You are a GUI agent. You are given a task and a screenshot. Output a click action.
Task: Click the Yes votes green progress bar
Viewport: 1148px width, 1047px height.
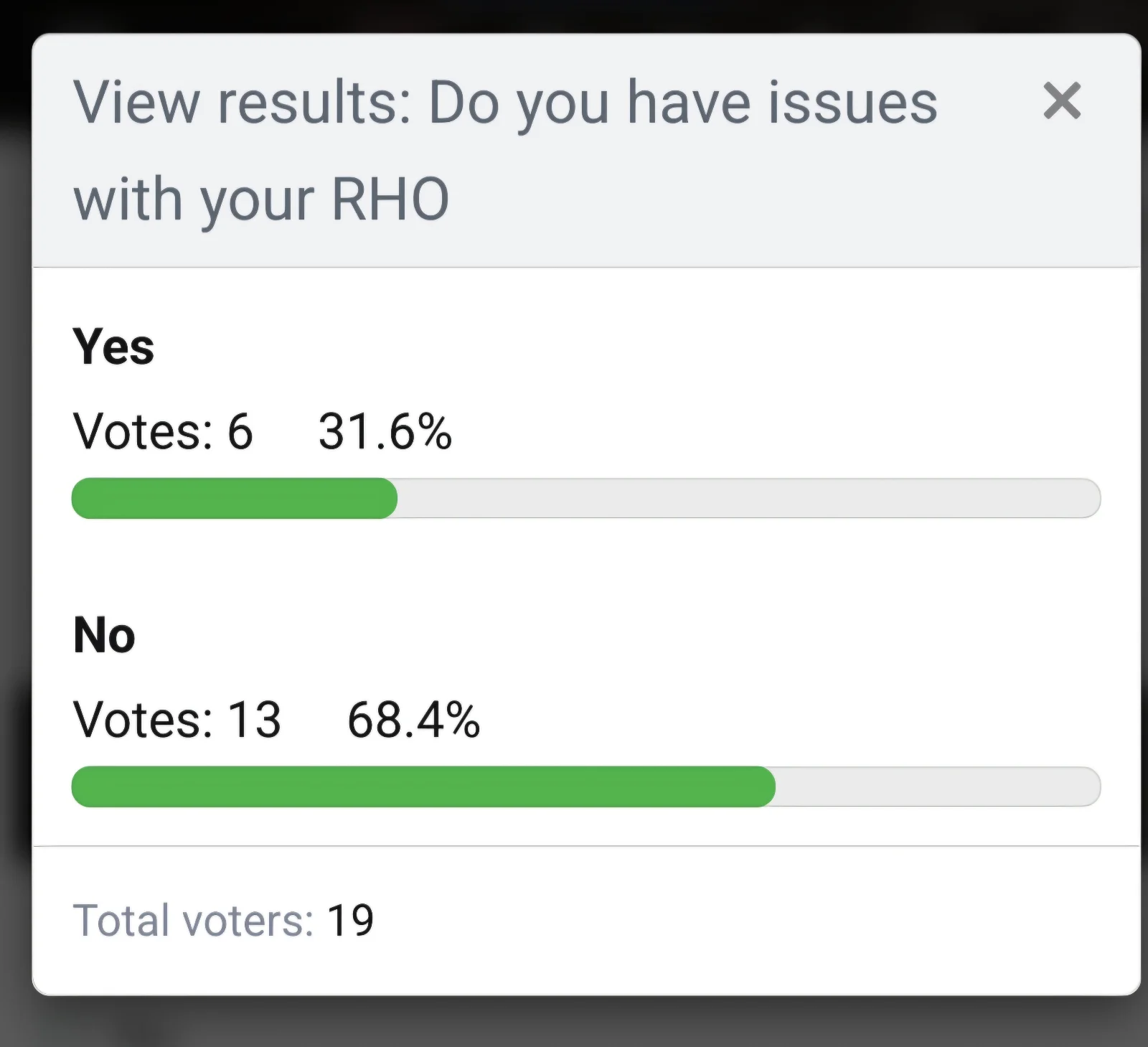point(235,498)
